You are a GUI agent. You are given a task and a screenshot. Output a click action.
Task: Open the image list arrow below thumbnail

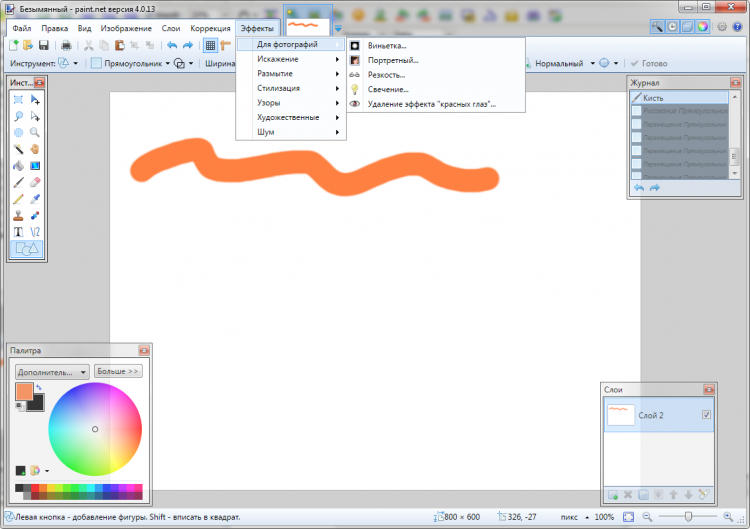338,28
